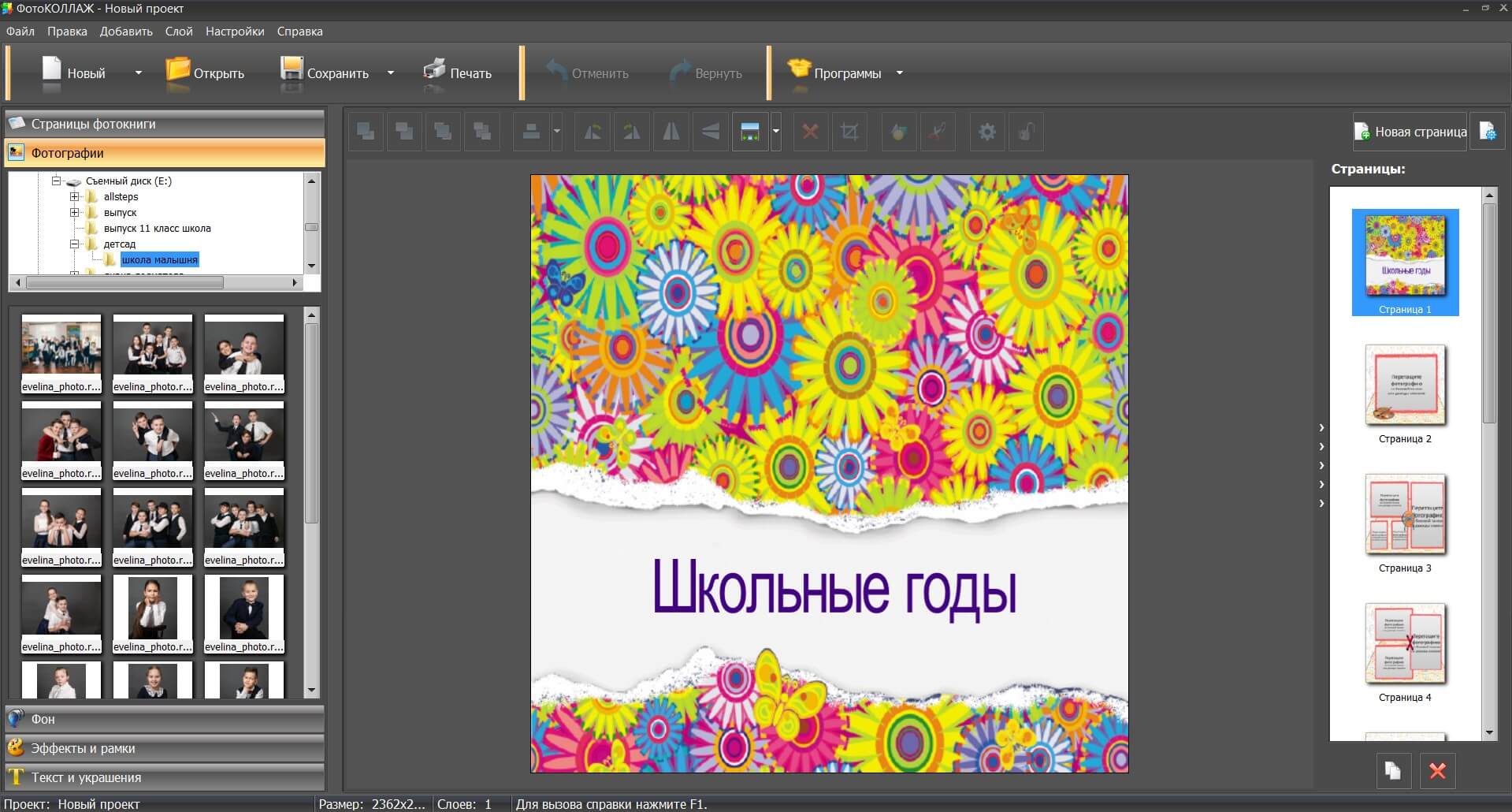Click the Вернуть redo button
This screenshot has height=812, width=1512.
point(706,73)
